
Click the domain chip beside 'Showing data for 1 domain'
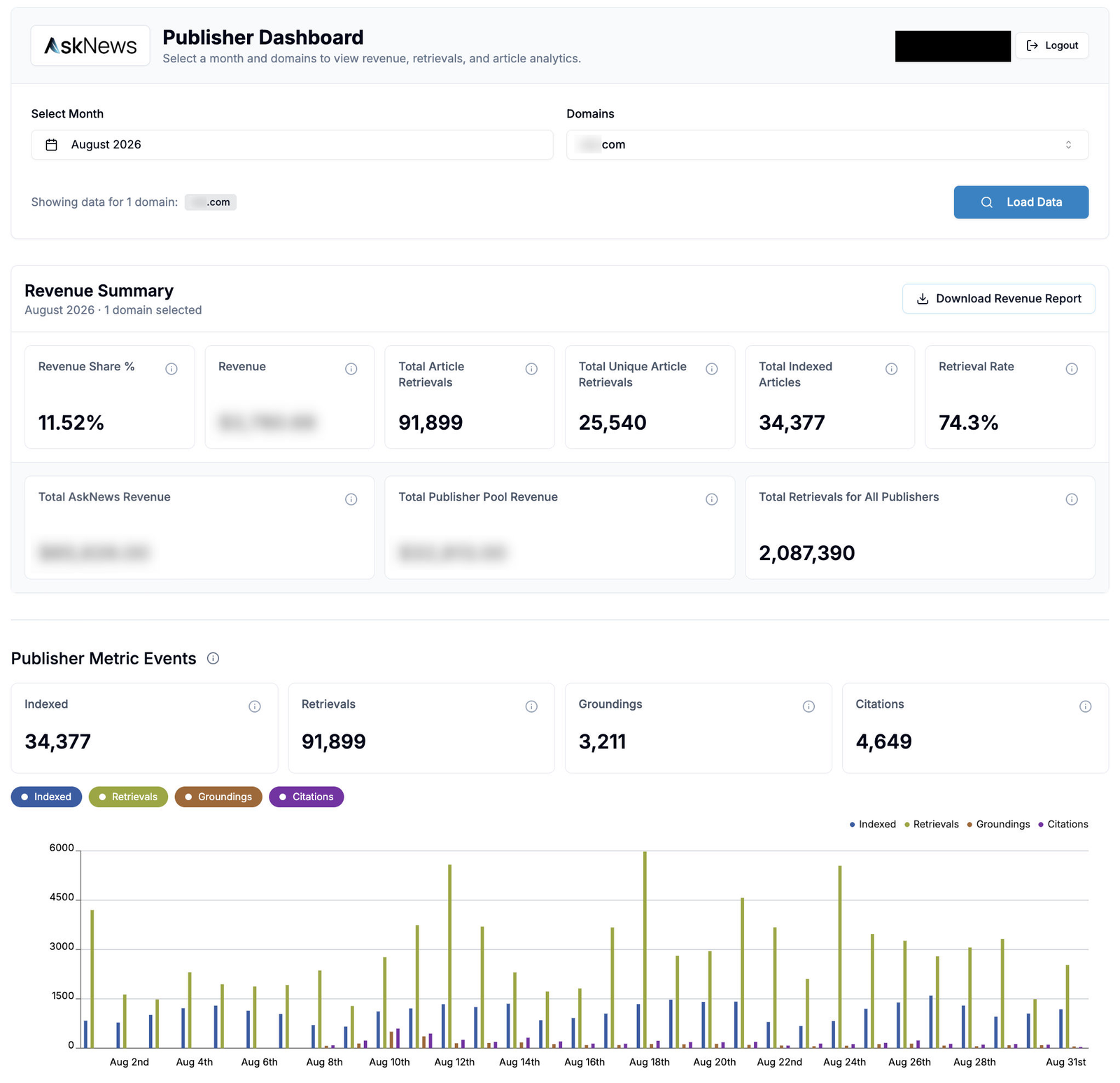click(x=211, y=202)
